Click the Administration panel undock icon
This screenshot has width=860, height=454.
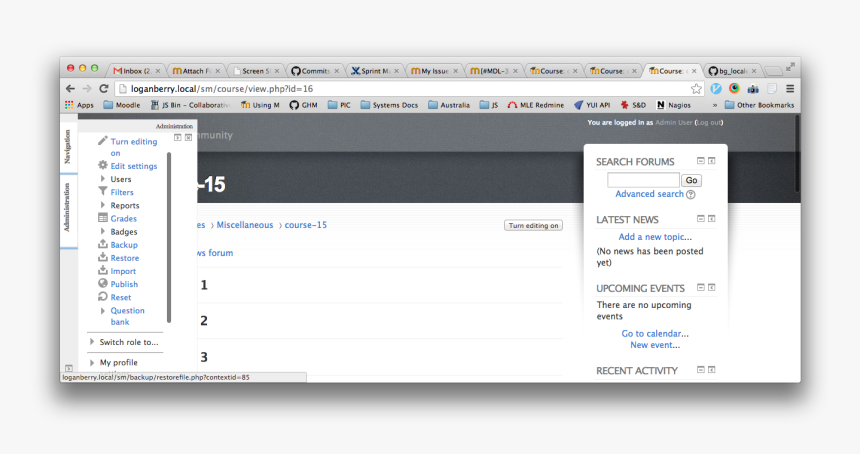(x=178, y=138)
